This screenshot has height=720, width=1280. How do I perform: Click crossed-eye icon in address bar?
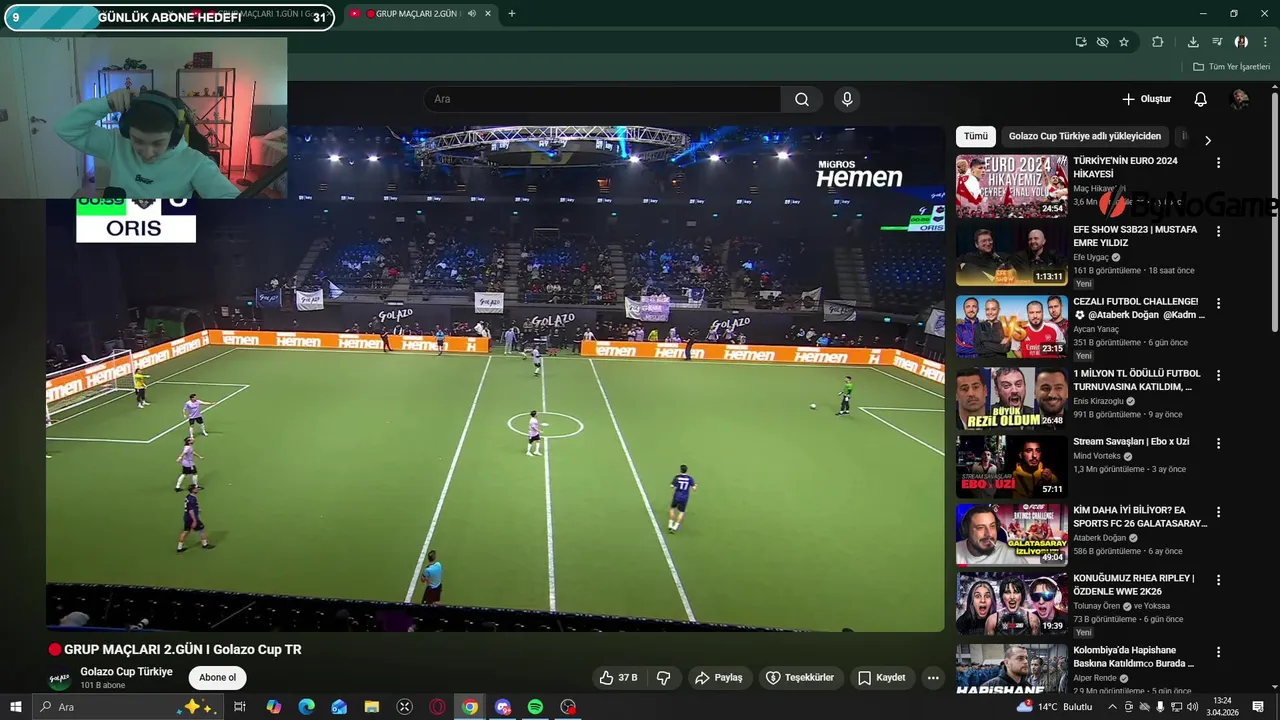pos(1102,42)
